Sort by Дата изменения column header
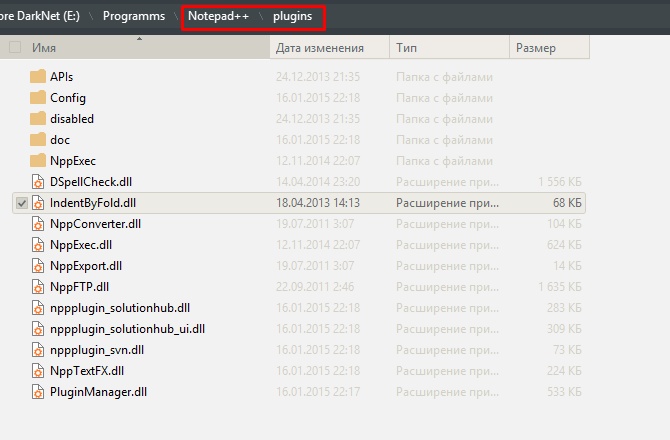 [x=330, y=47]
